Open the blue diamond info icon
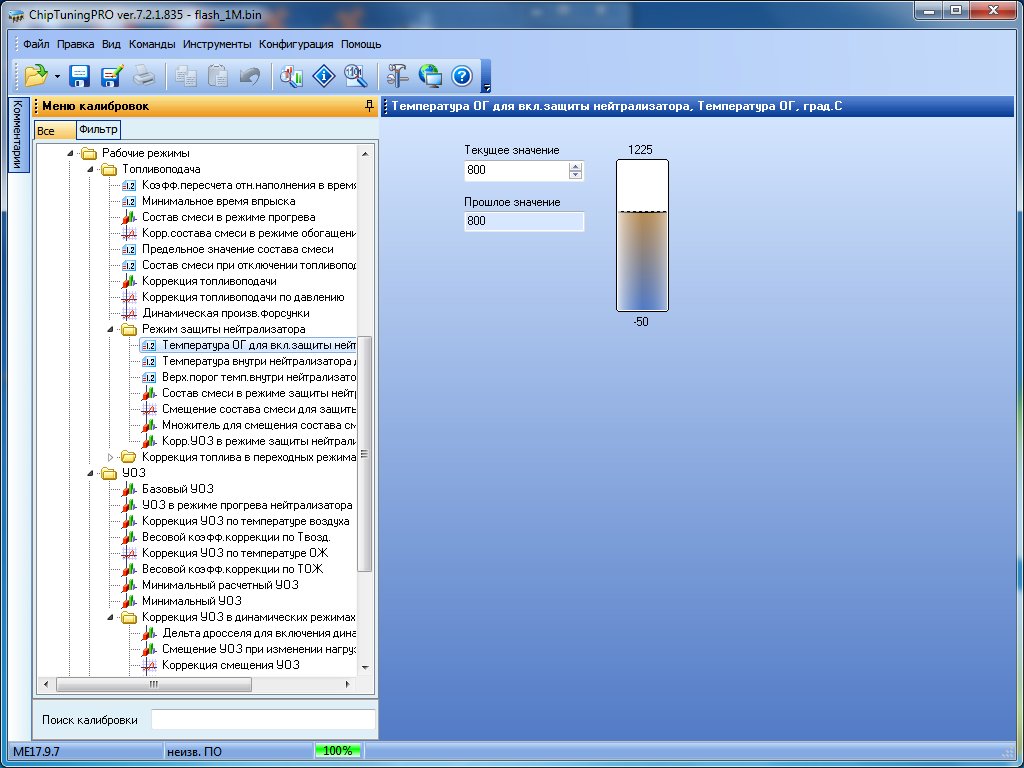1024x768 pixels. pyautogui.click(x=323, y=76)
